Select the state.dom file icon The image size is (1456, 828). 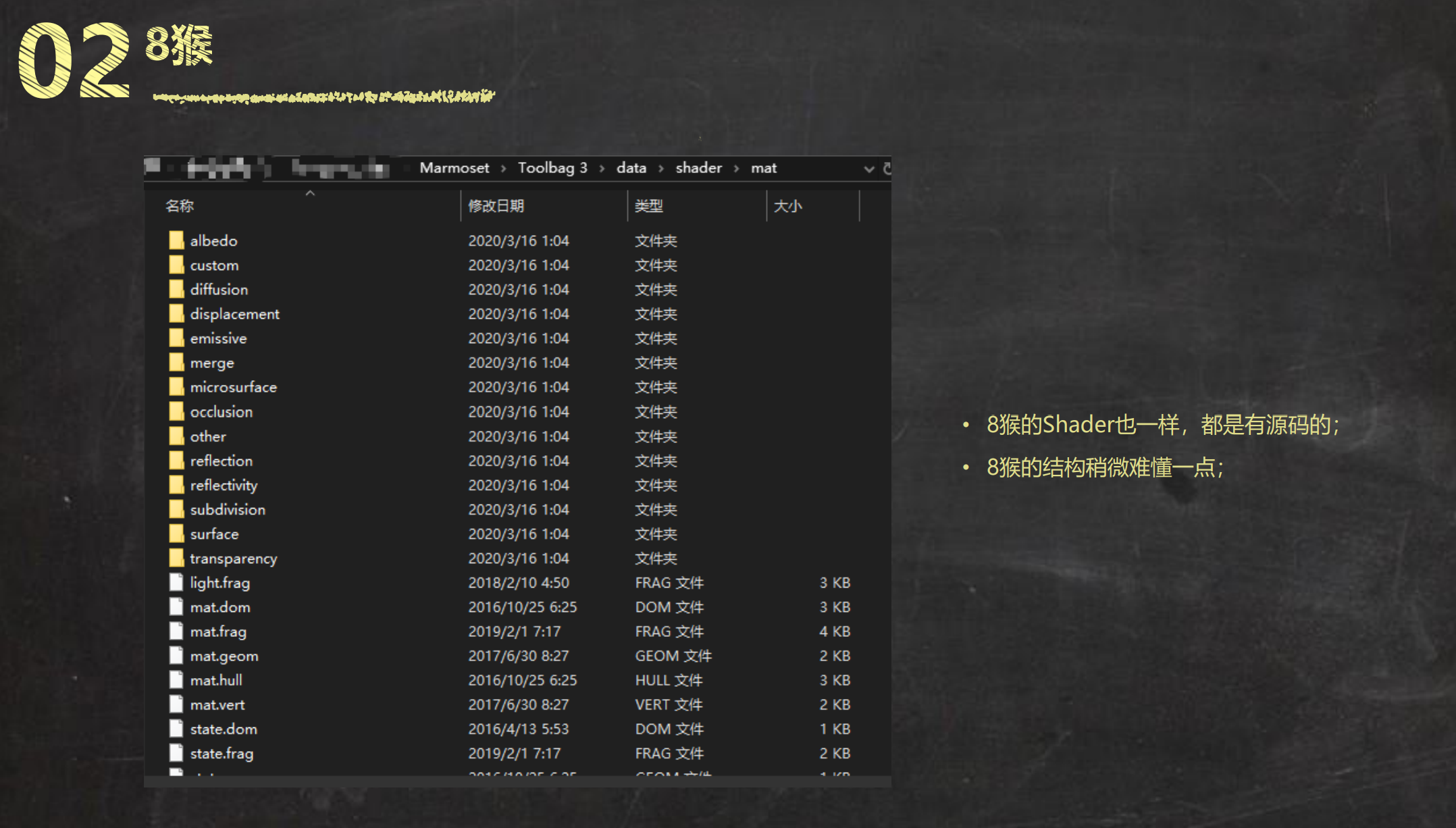tap(176, 729)
